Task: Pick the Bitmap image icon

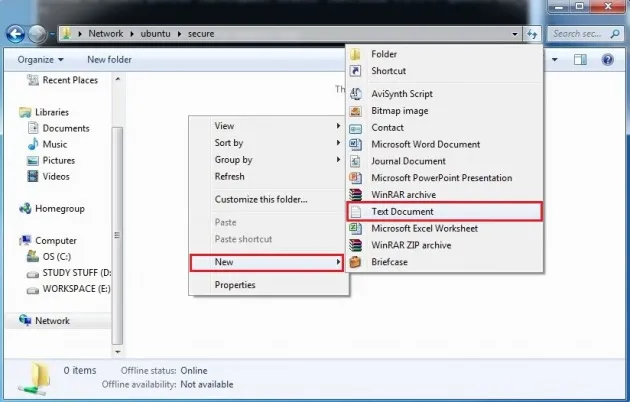Action: pyautogui.click(x=356, y=111)
